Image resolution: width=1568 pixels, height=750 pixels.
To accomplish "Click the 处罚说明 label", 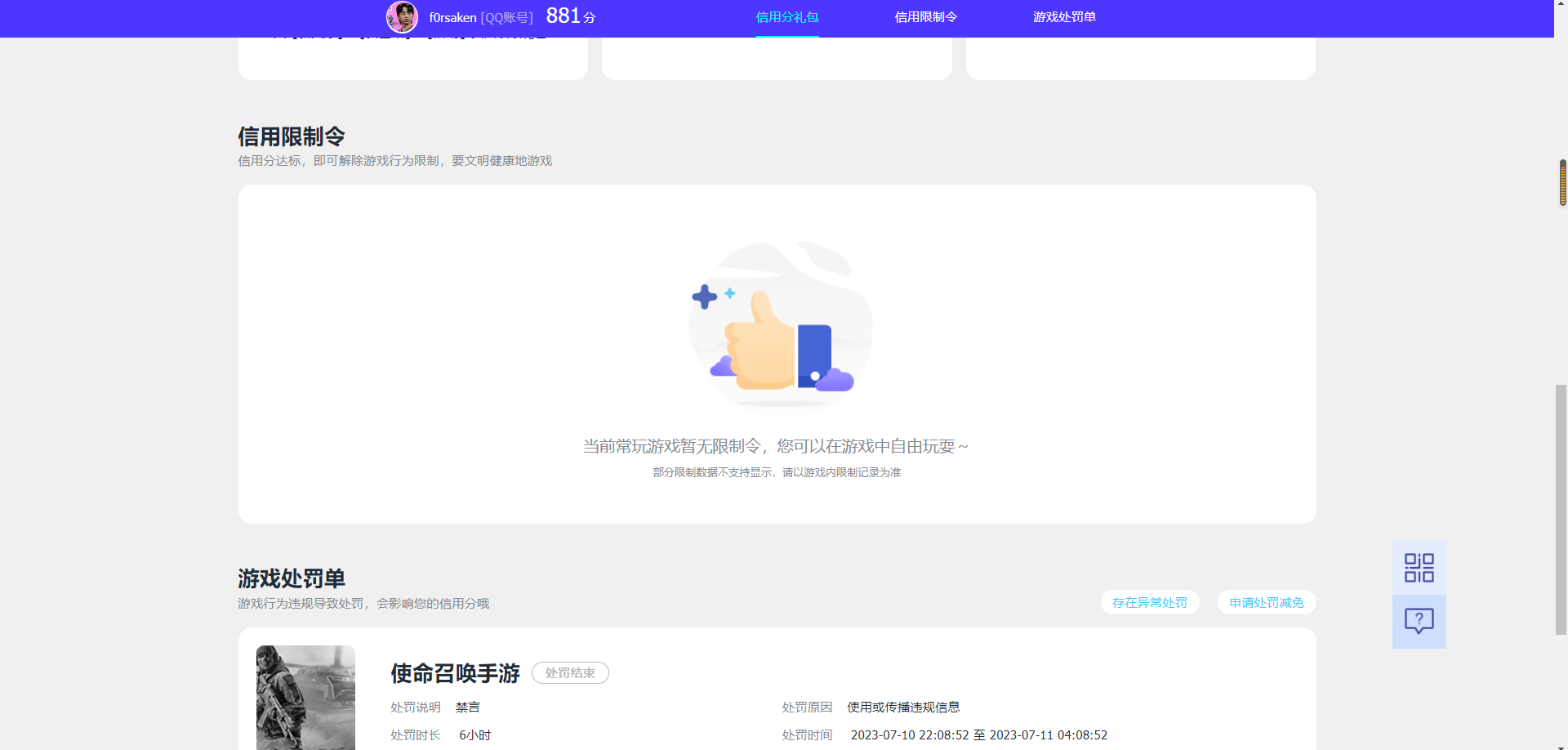I will tap(416, 708).
